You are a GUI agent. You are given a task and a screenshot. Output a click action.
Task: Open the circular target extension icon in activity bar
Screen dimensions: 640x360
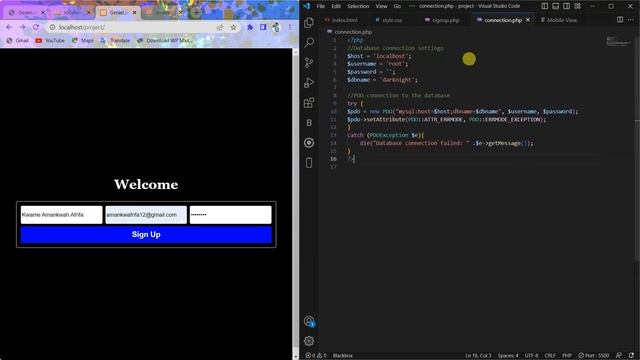click(x=309, y=142)
